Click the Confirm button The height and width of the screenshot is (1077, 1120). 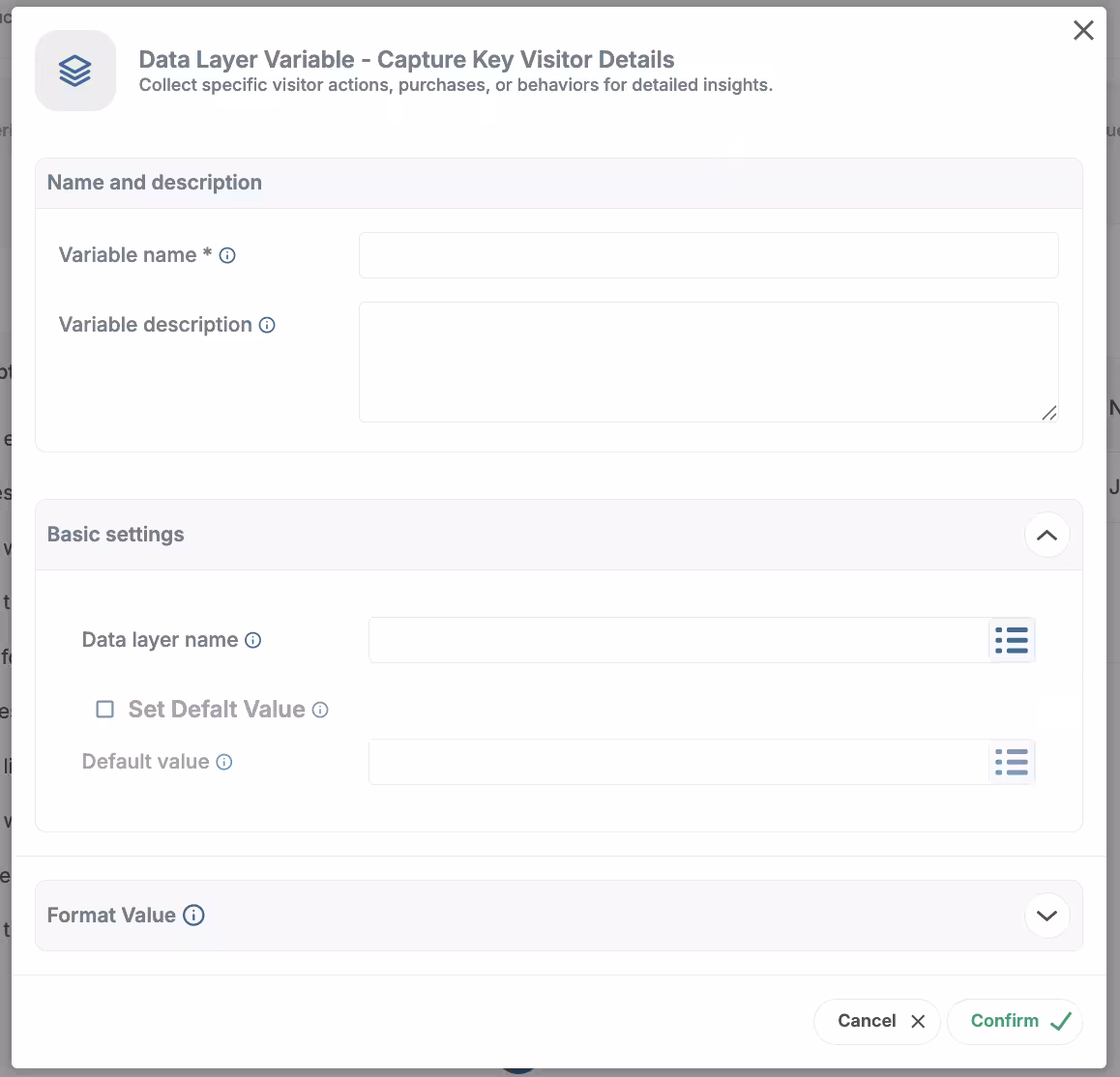(x=1016, y=1021)
